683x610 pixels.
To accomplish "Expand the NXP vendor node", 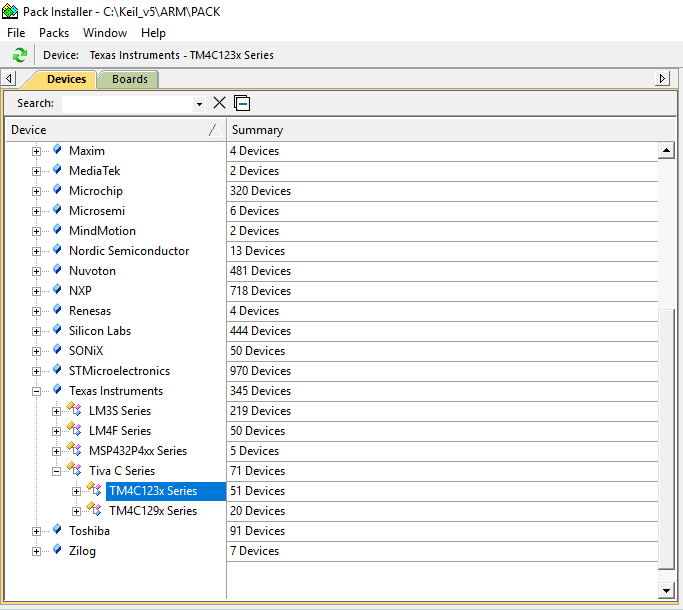I will tap(37, 291).
